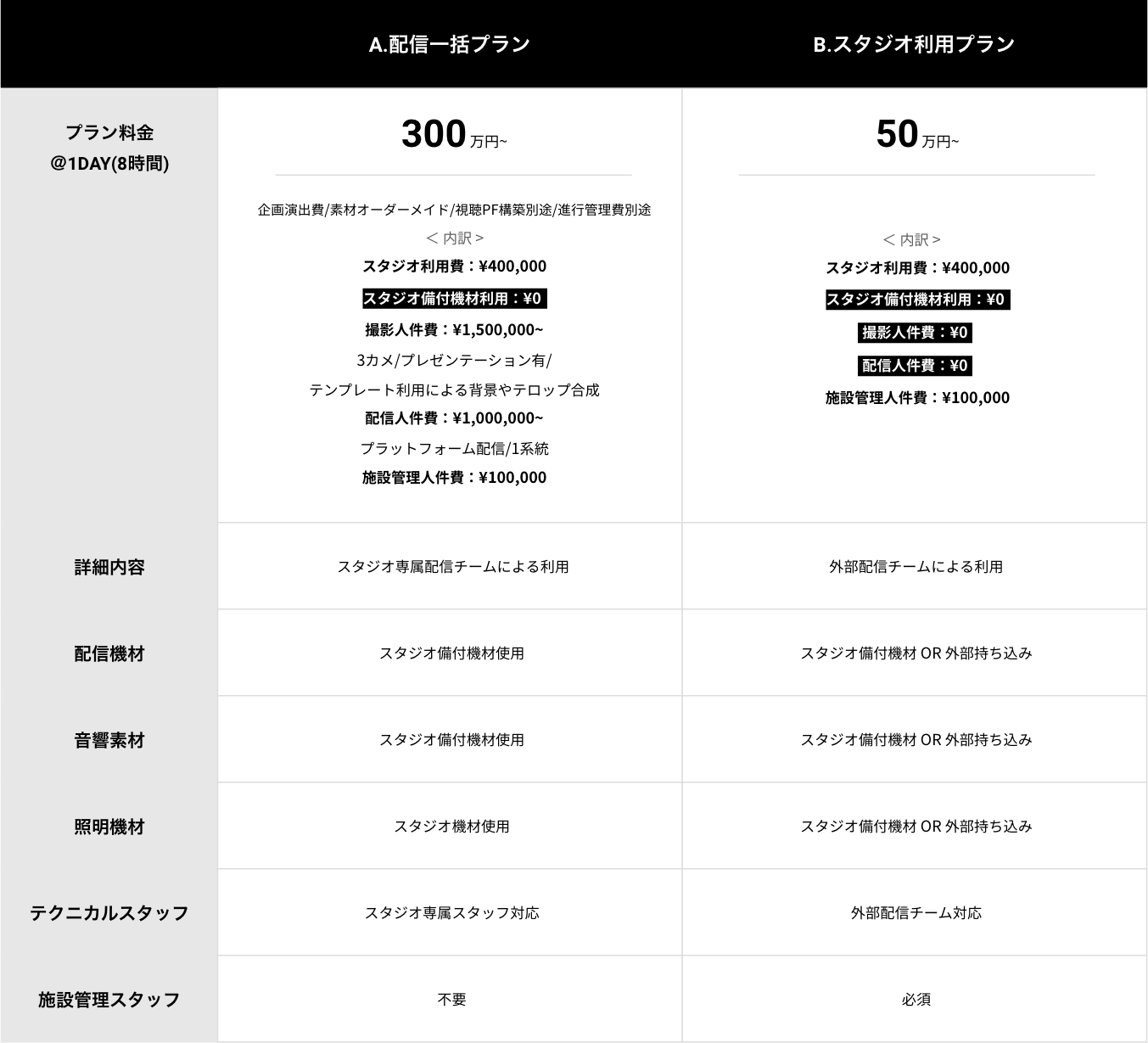Click the A.配信一括プラン column header
1148x1043 pixels.
tap(450, 44)
